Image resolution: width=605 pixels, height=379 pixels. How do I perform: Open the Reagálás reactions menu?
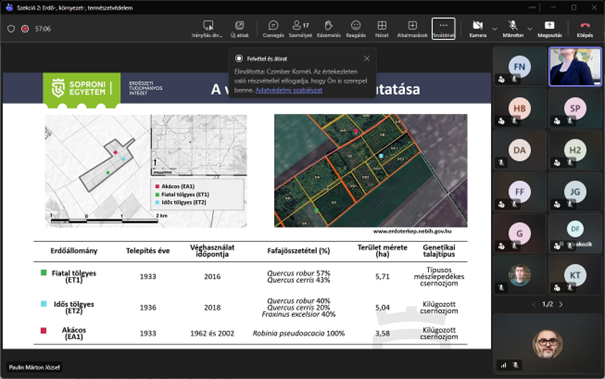point(356,29)
